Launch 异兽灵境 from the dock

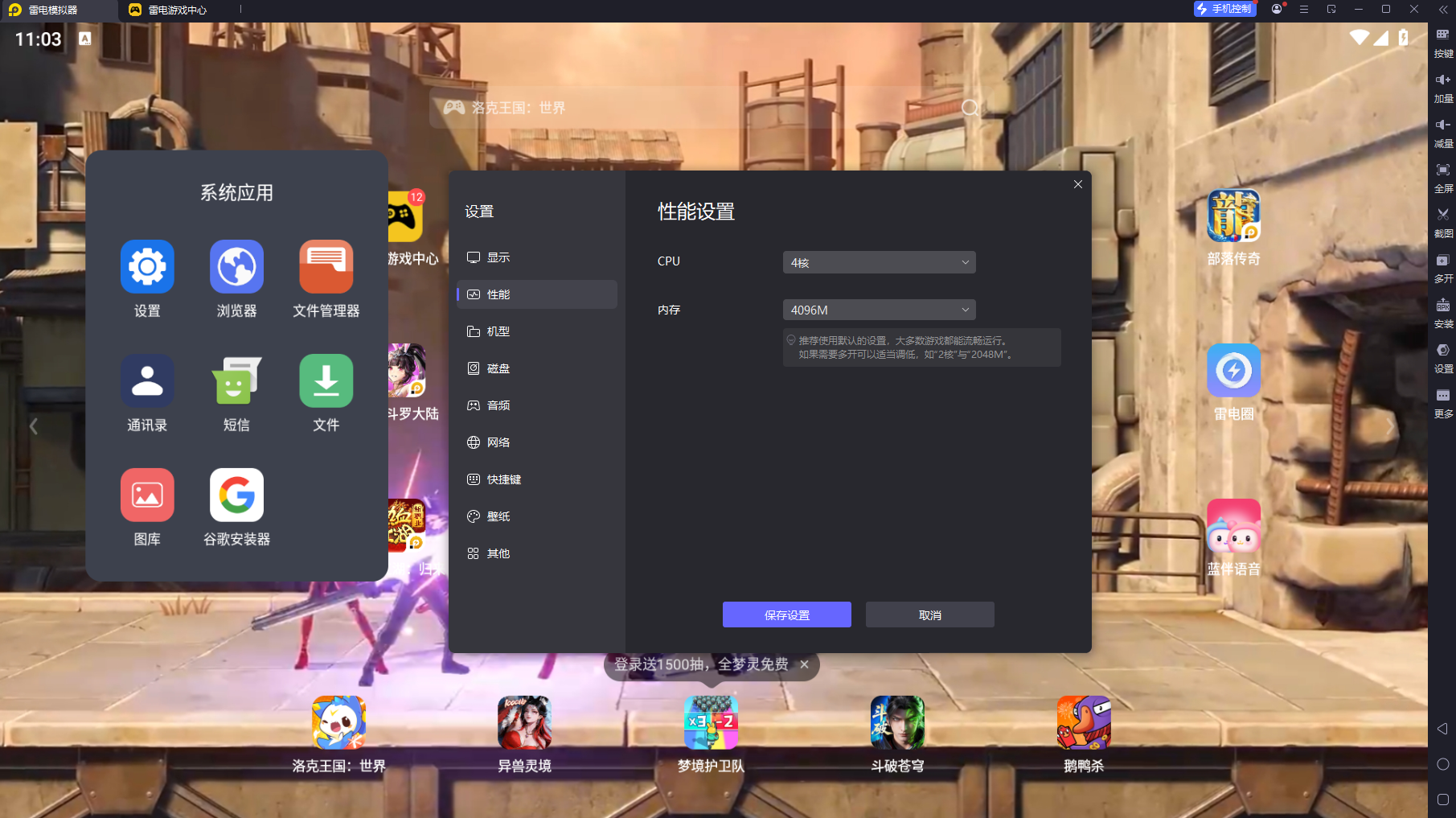click(x=524, y=722)
